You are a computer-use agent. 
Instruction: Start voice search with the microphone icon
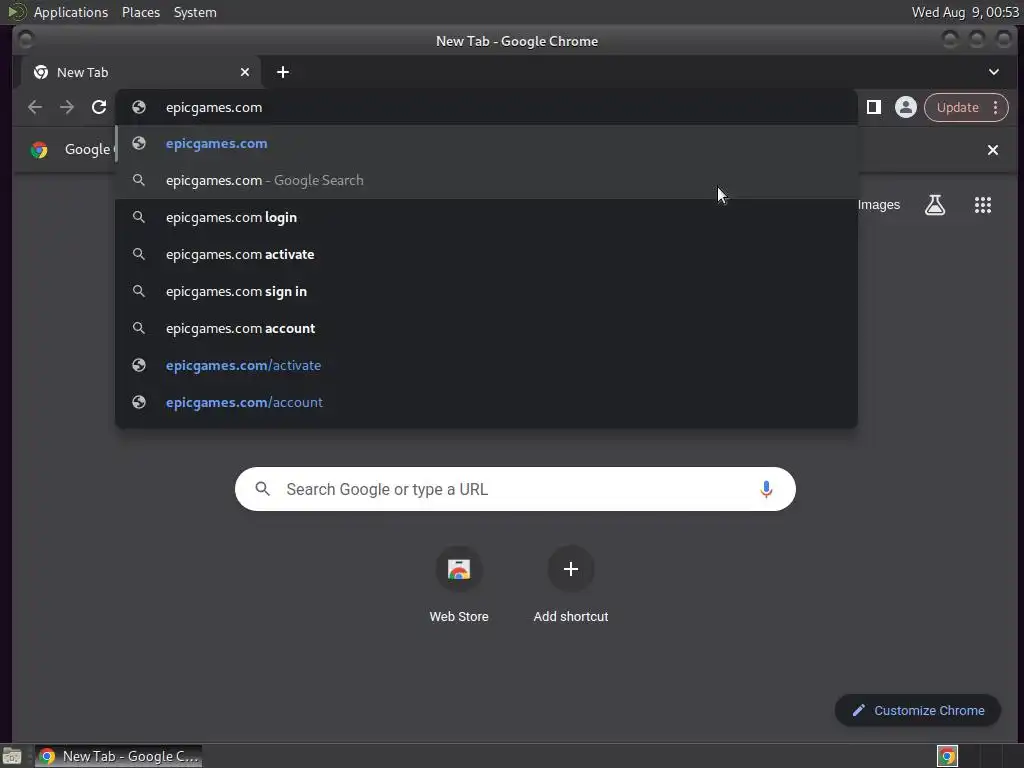click(x=766, y=489)
